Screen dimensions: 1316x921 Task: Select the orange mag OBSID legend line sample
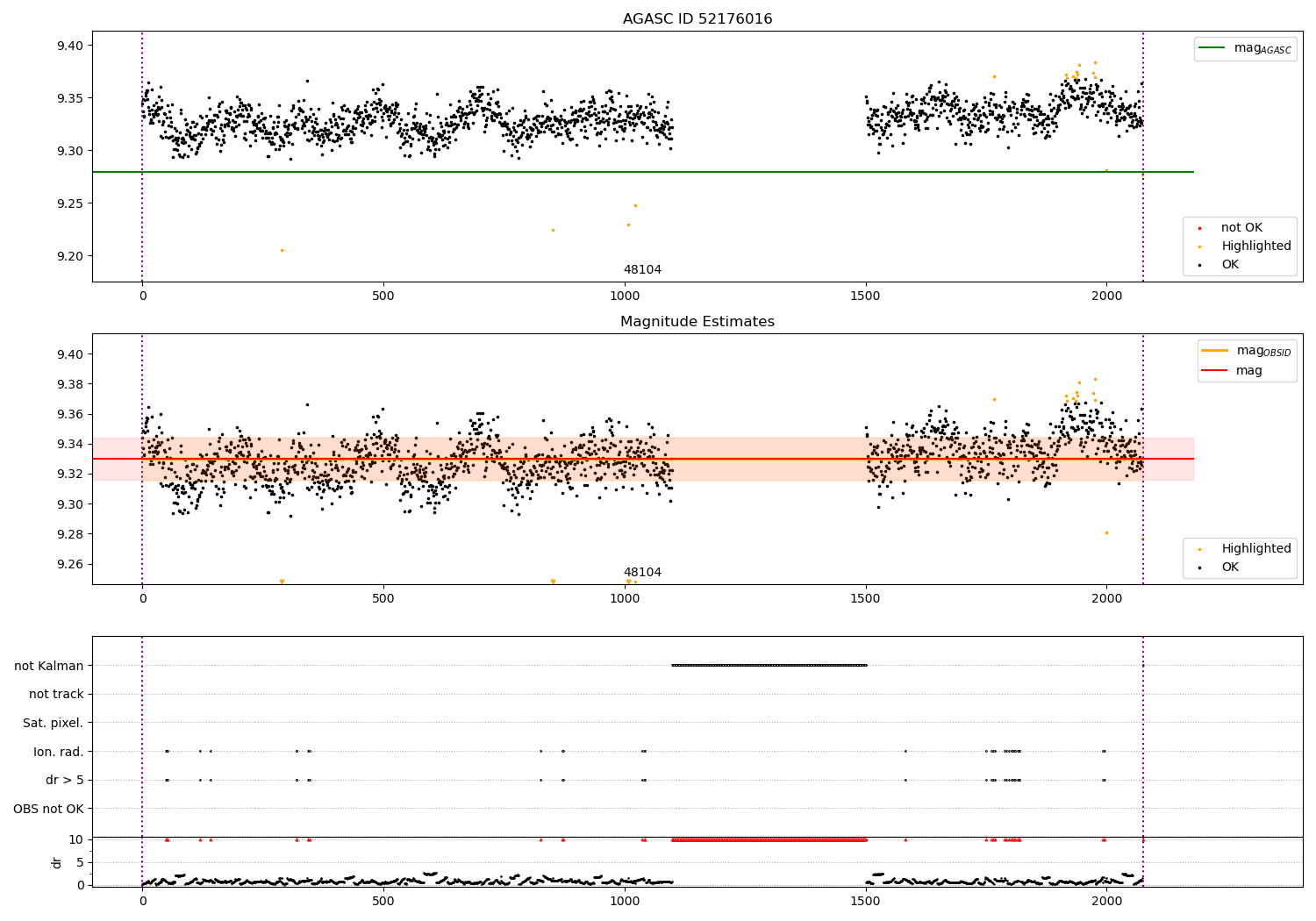[1216, 351]
